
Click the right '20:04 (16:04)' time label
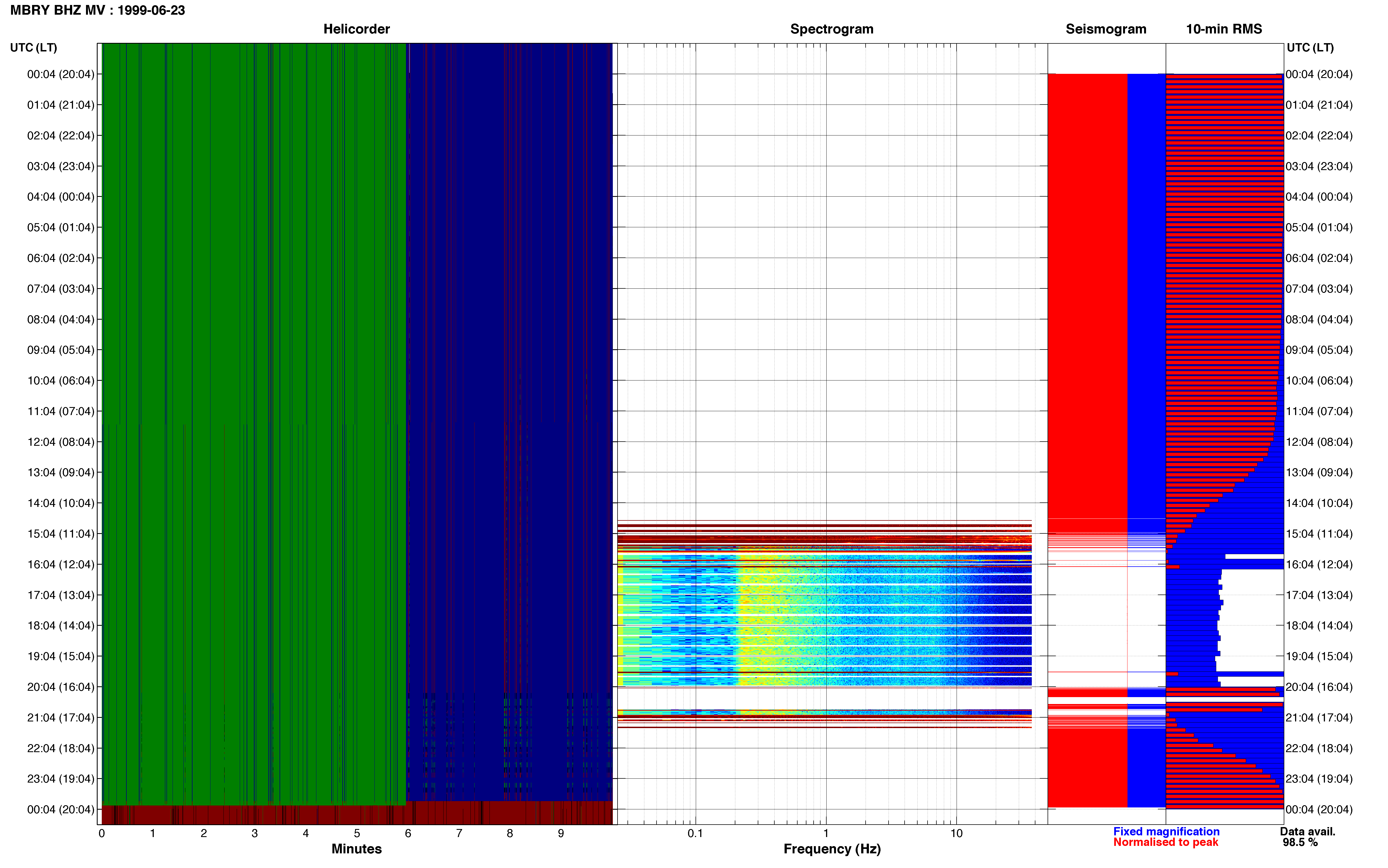pyautogui.click(x=1319, y=687)
